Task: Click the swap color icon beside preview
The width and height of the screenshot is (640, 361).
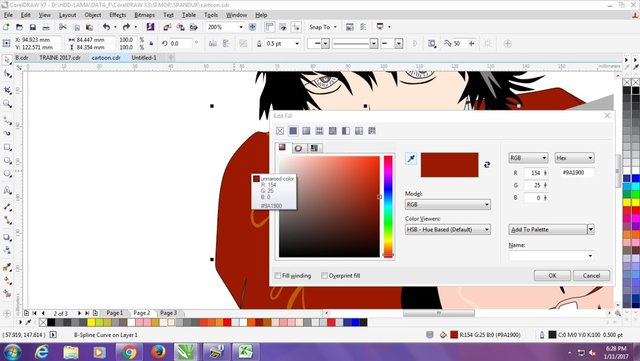Action: click(487, 165)
